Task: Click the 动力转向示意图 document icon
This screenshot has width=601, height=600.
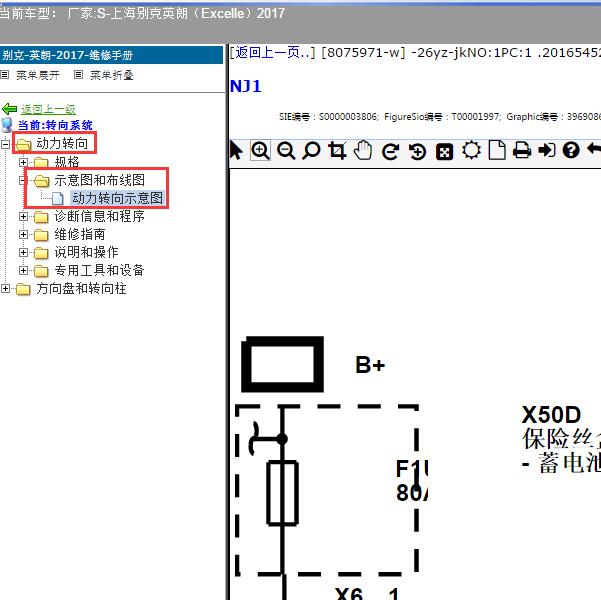Action: [x=58, y=199]
